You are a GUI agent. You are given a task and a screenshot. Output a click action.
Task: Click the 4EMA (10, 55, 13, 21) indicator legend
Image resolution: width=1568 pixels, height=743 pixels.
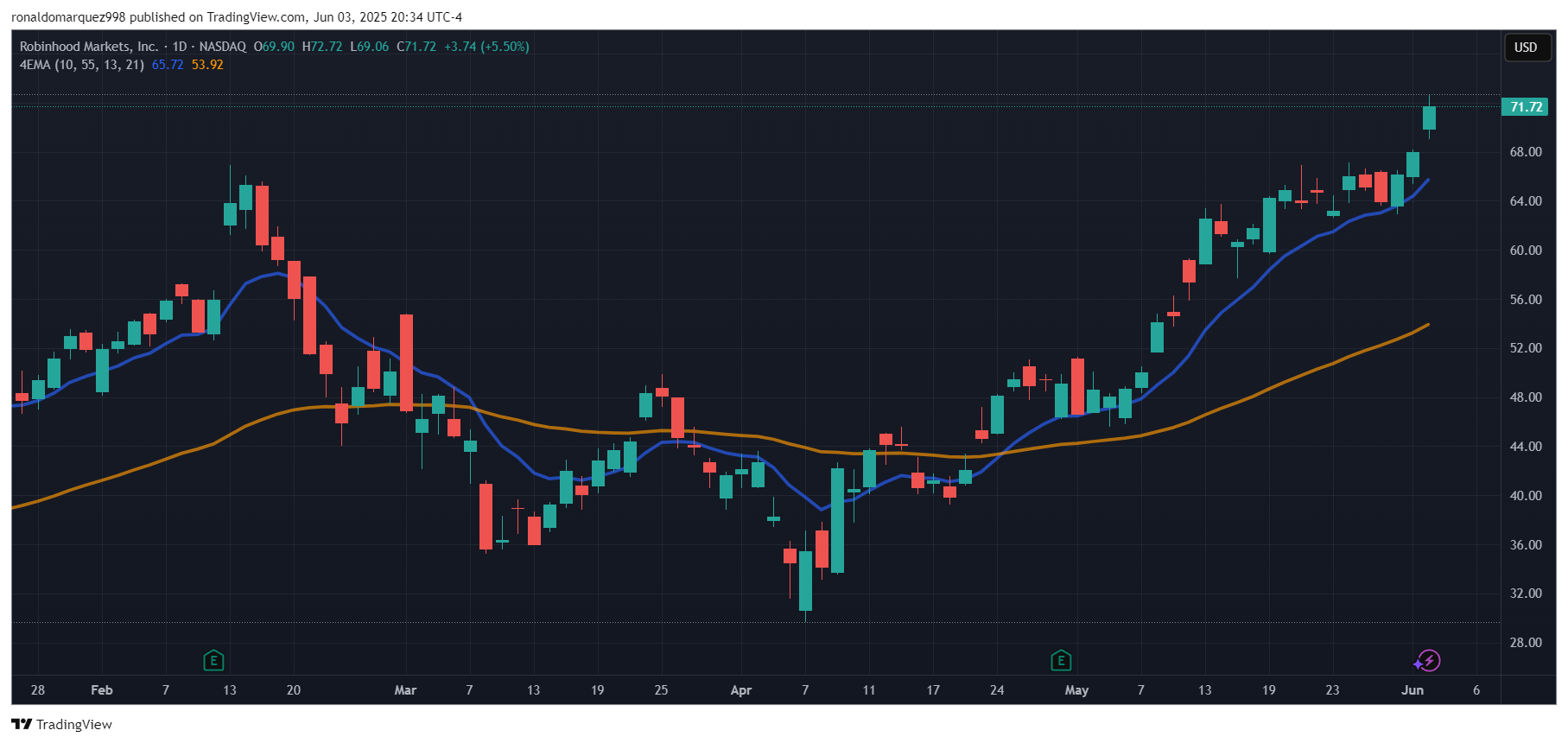click(x=82, y=65)
